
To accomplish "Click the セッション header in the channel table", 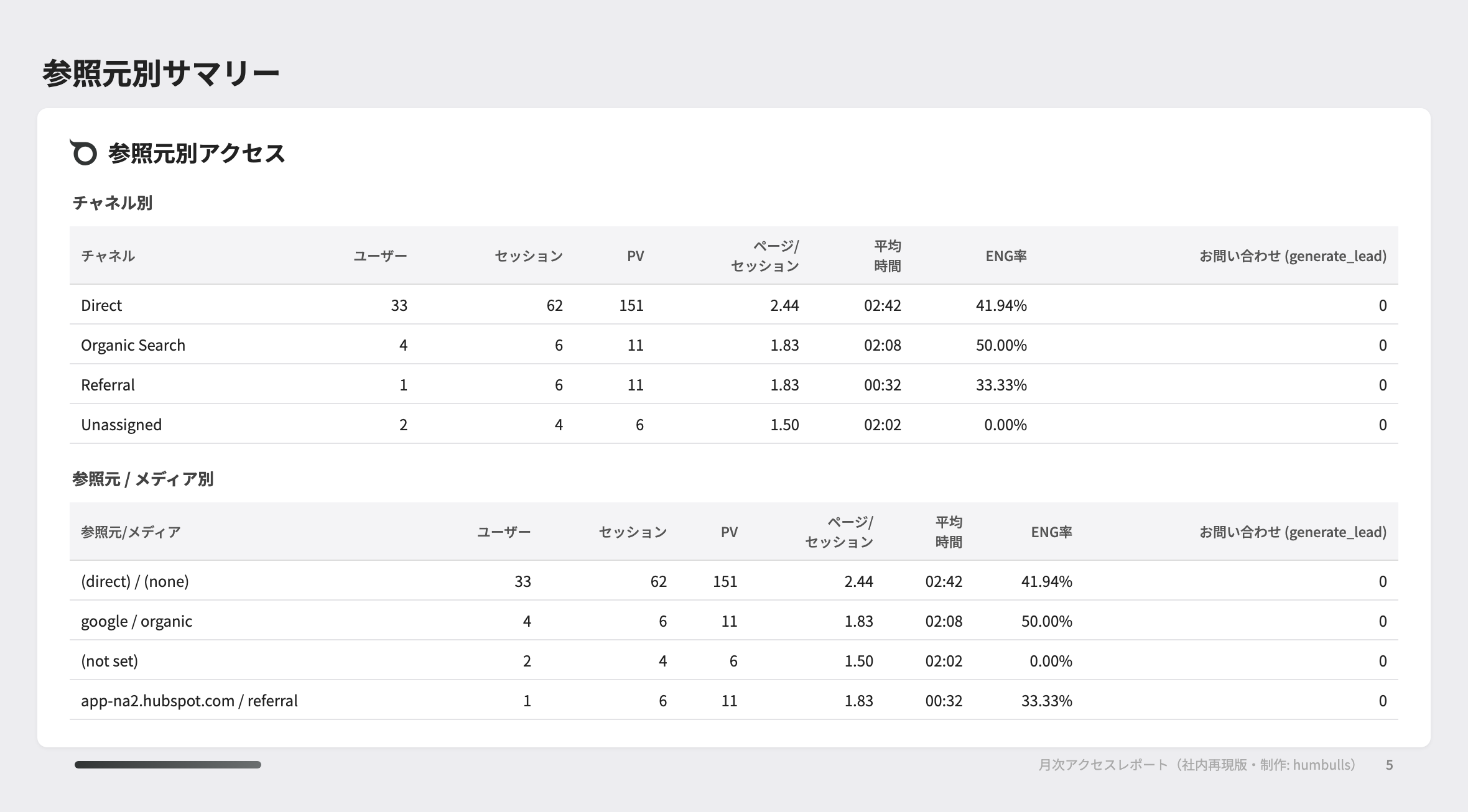I will pos(529,256).
